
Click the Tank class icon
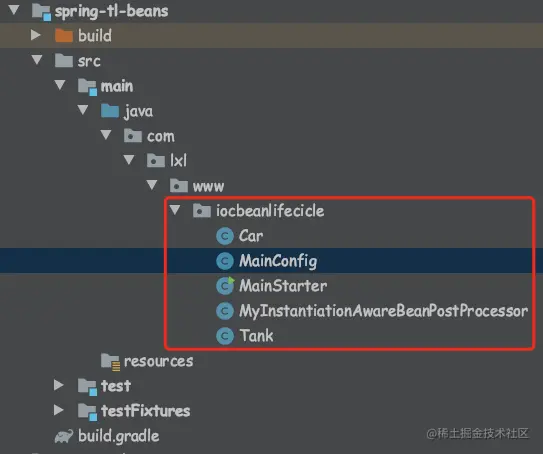225,336
